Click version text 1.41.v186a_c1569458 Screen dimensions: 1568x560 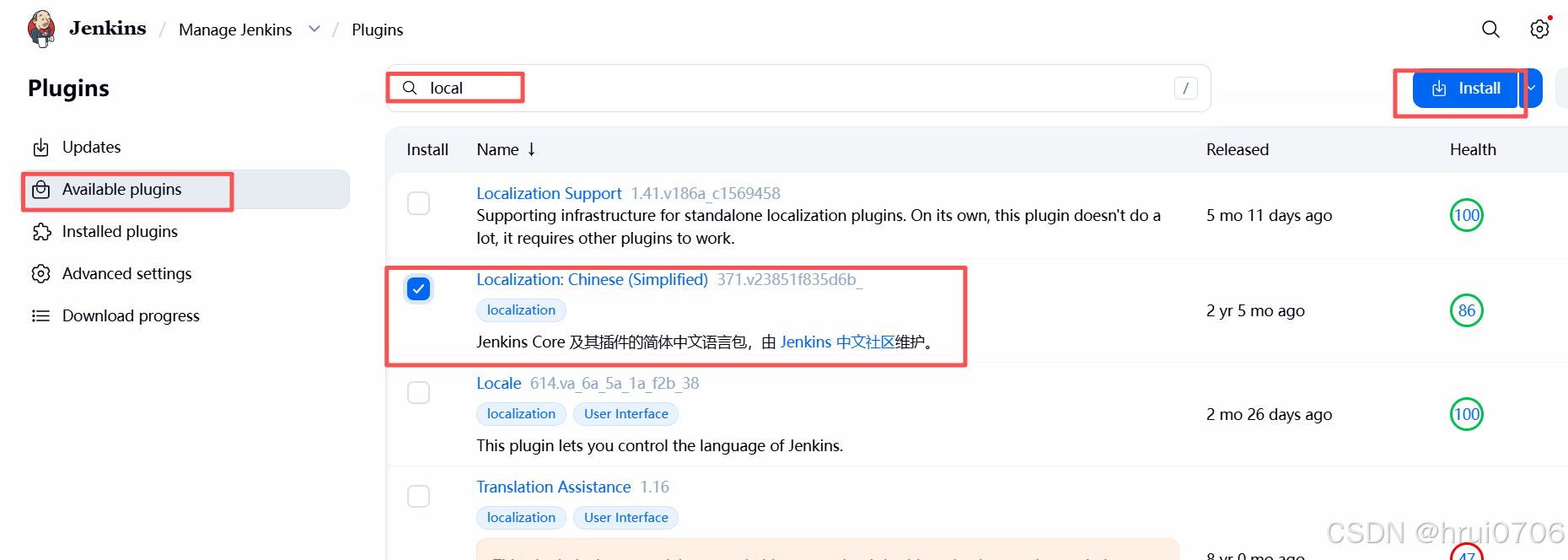(x=706, y=193)
